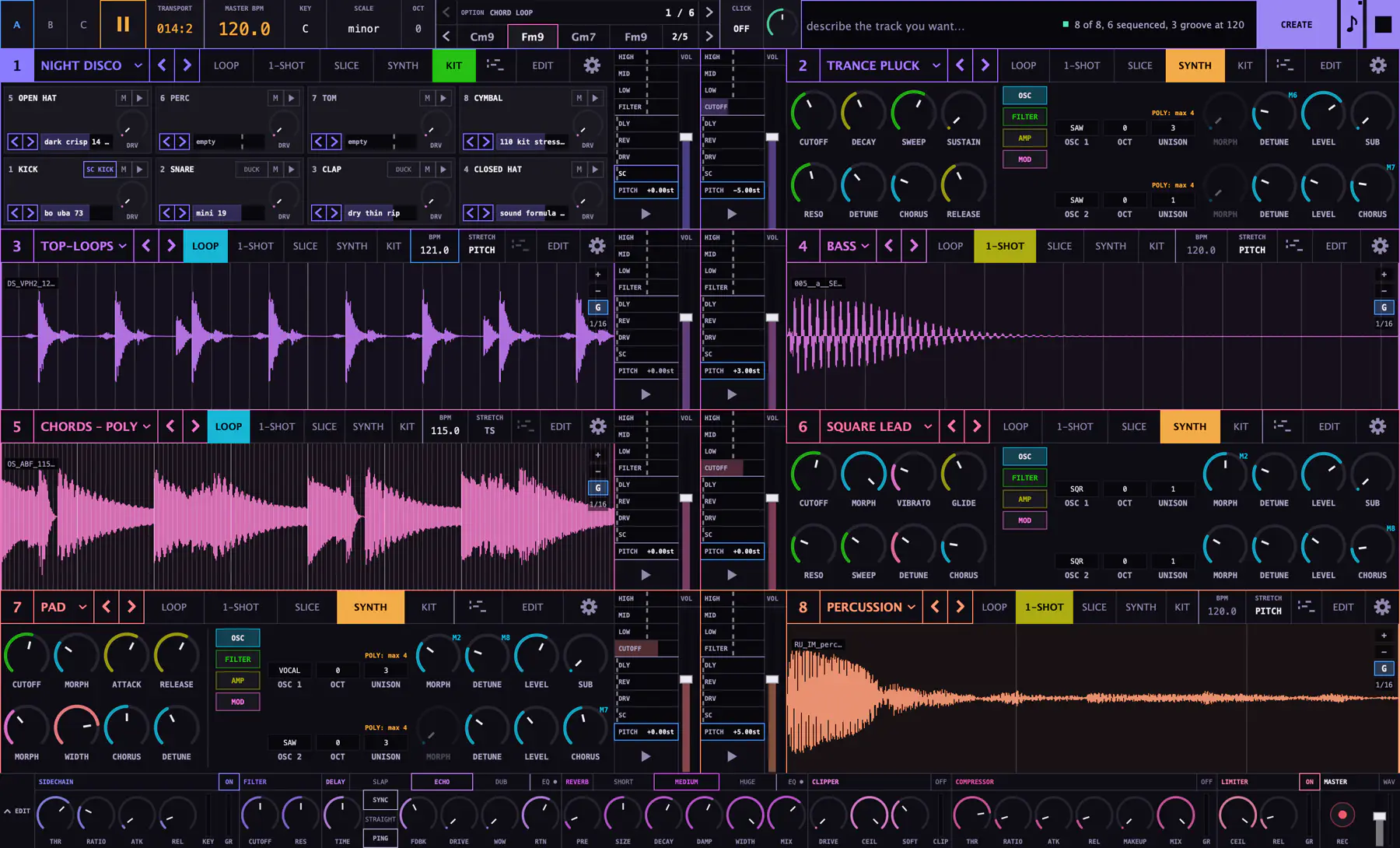Expand the PAD preset dropdown

[82, 607]
